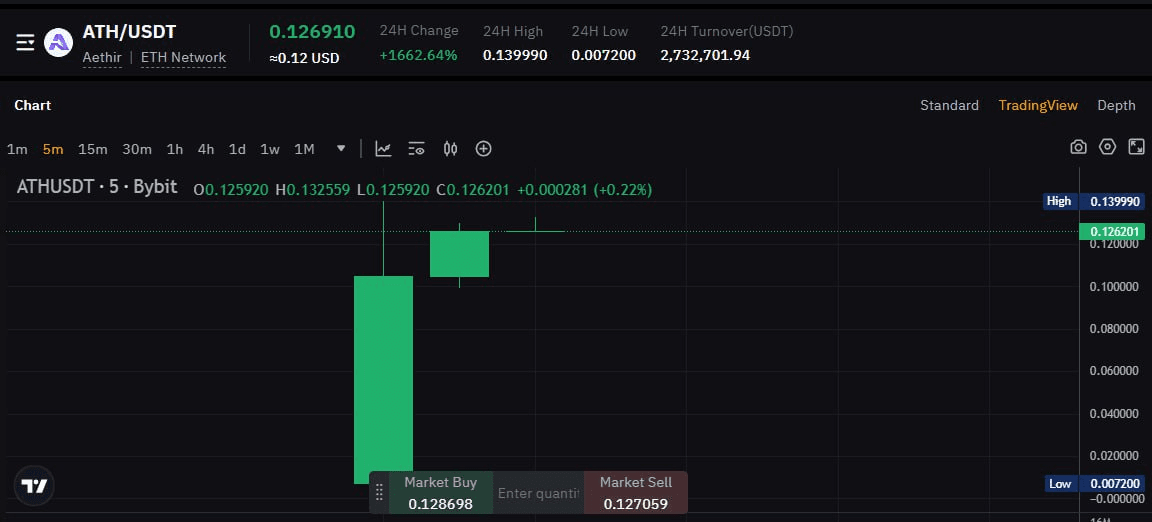The height and width of the screenshot is (522, 1152).
Task: Expand the chart to fullscreen
Action: (x=1137, y=147)
